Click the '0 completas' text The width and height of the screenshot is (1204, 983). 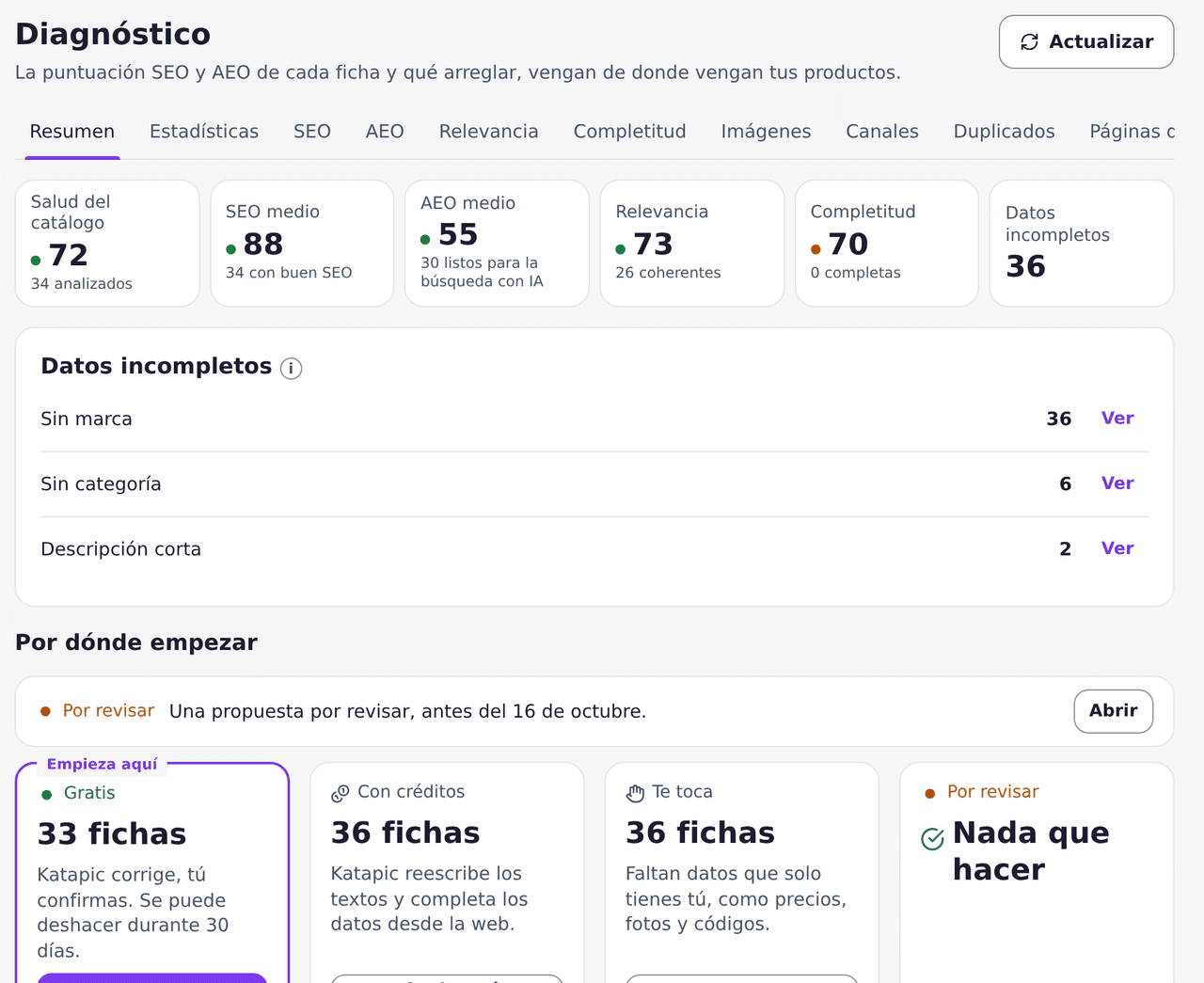coord(856,273)
